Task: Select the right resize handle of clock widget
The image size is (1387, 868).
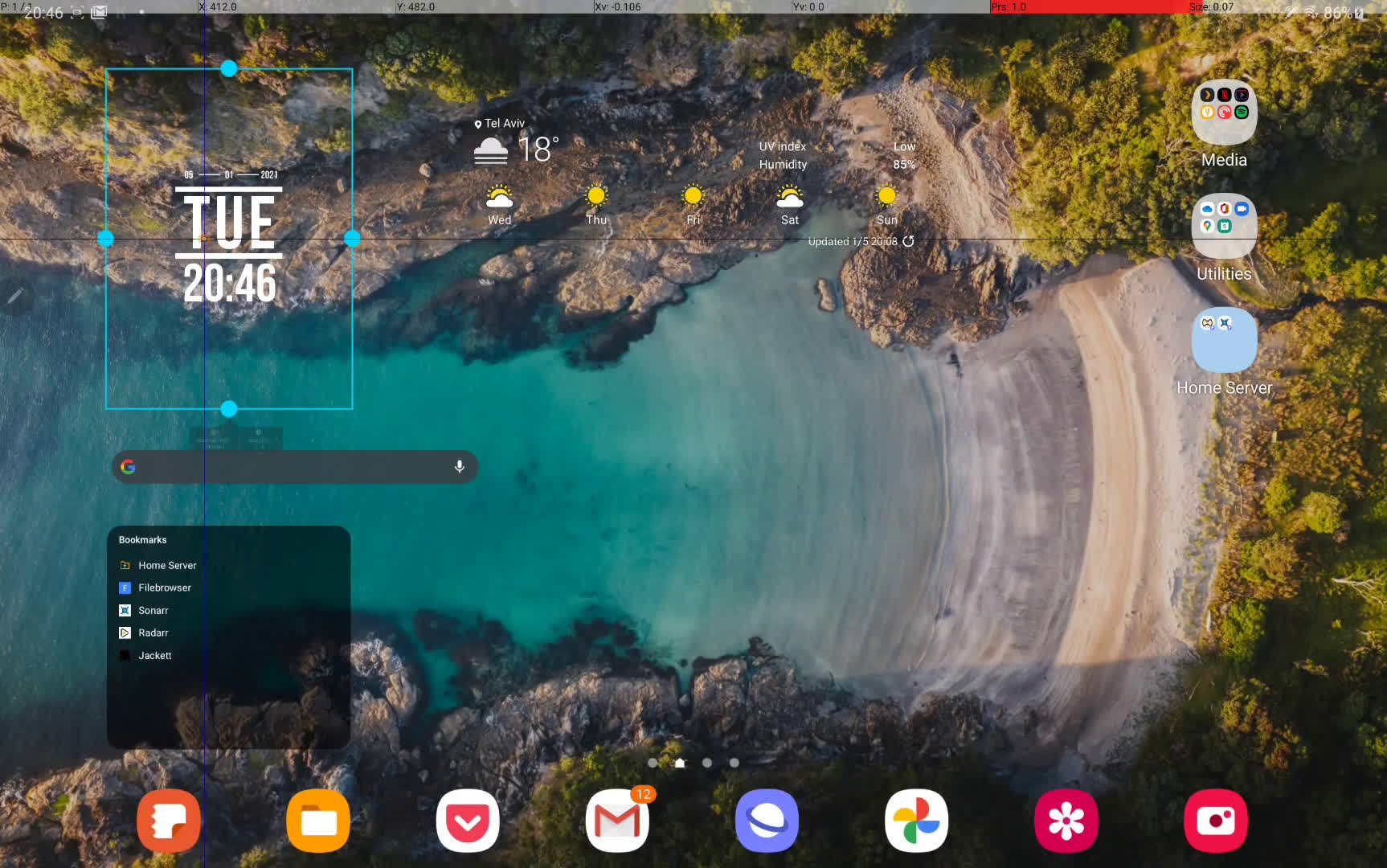Action: (x=352, y=238)
